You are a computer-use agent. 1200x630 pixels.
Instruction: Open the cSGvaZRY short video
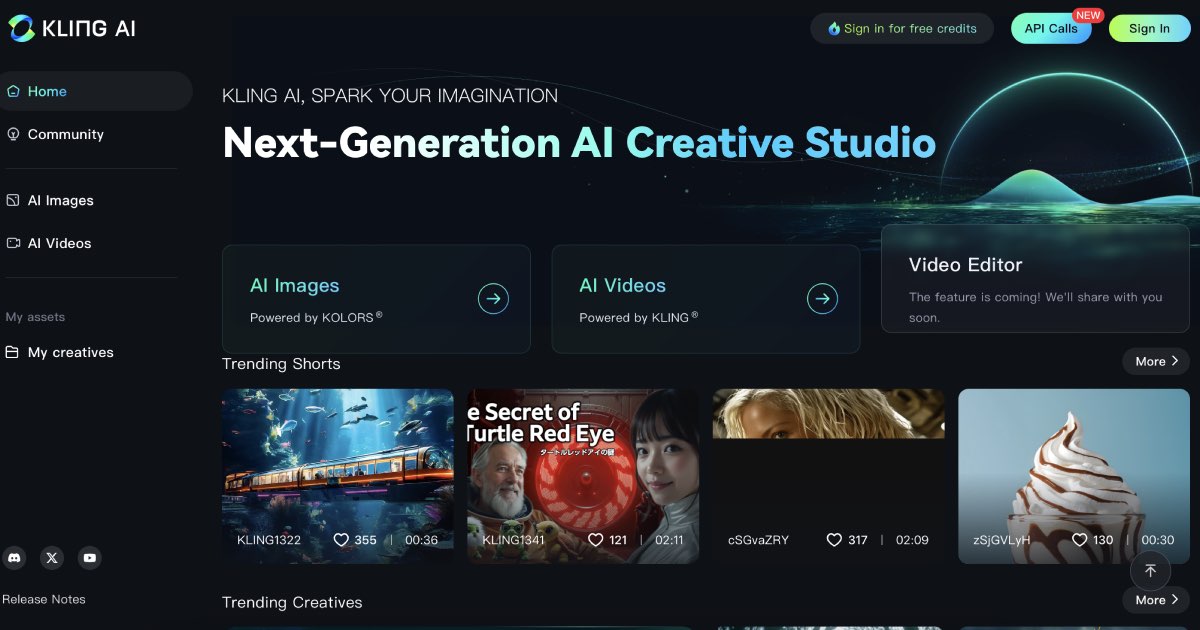click(x=829, y=476)
